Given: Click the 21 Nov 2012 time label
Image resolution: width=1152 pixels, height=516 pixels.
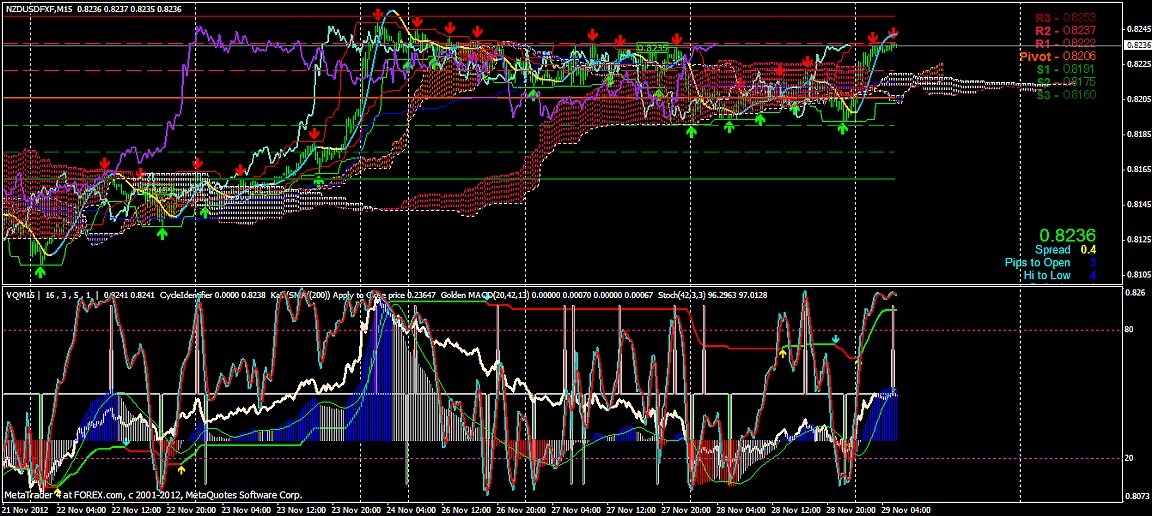Looking at the screenshot, I should (24, 509).
